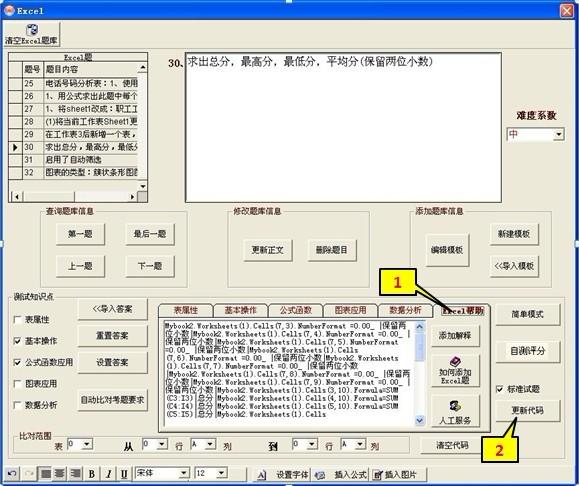Click the 重置答案 button

(x=113, y=336)
